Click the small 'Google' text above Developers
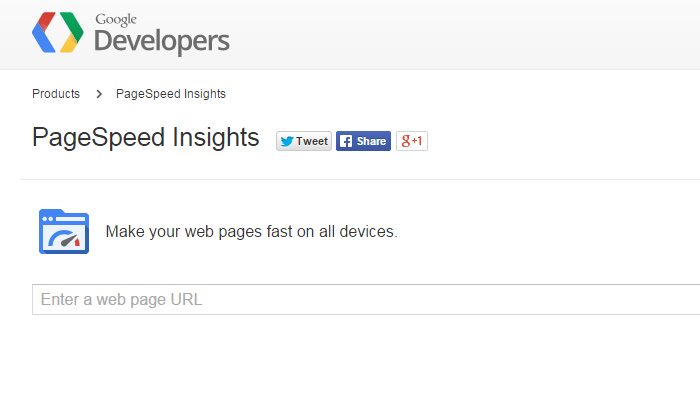Screen dimensions: 700x400 tap(116, 19)
